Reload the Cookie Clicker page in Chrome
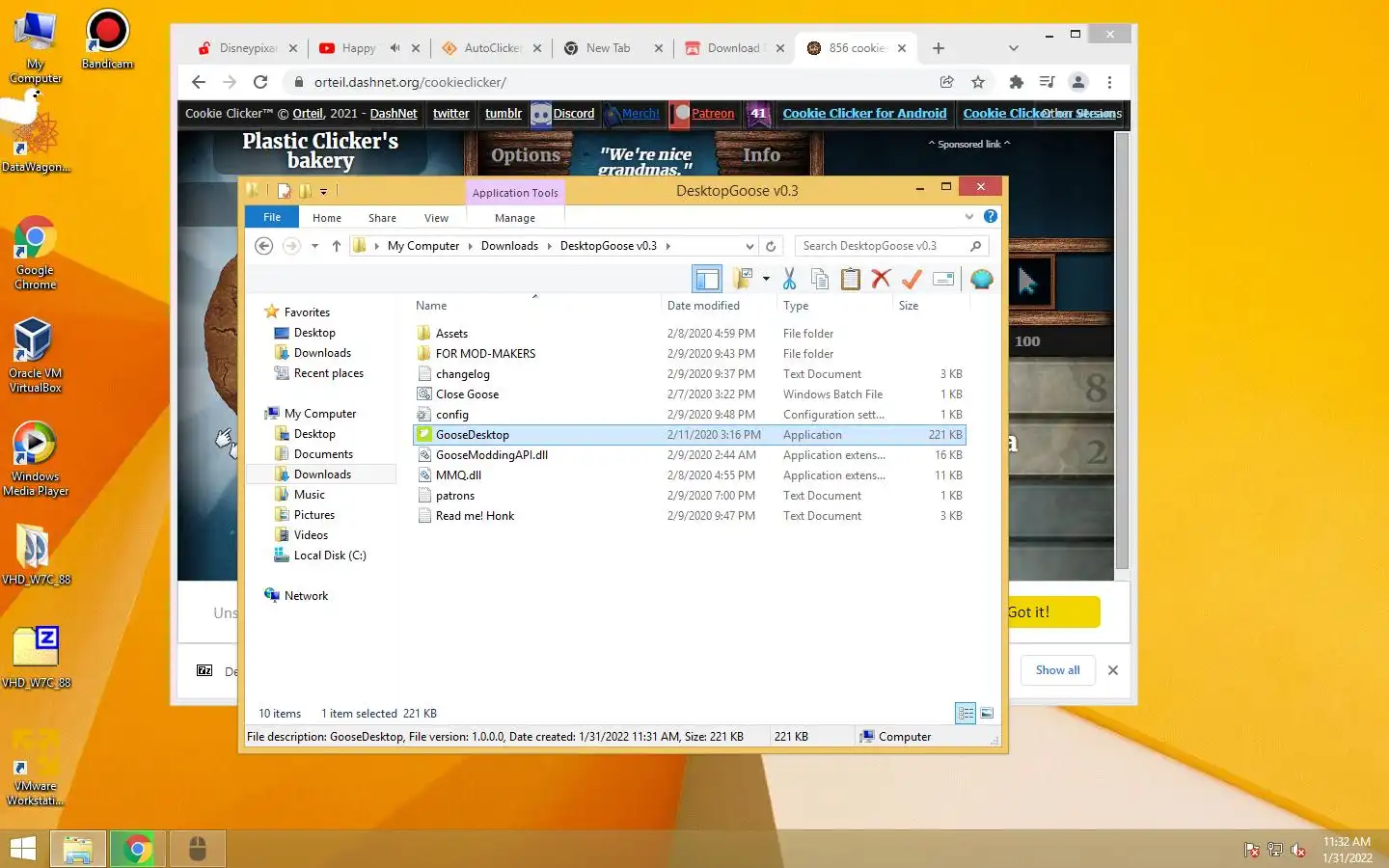Viewport: 1389px width, 868px height. [x=260, y=82]
